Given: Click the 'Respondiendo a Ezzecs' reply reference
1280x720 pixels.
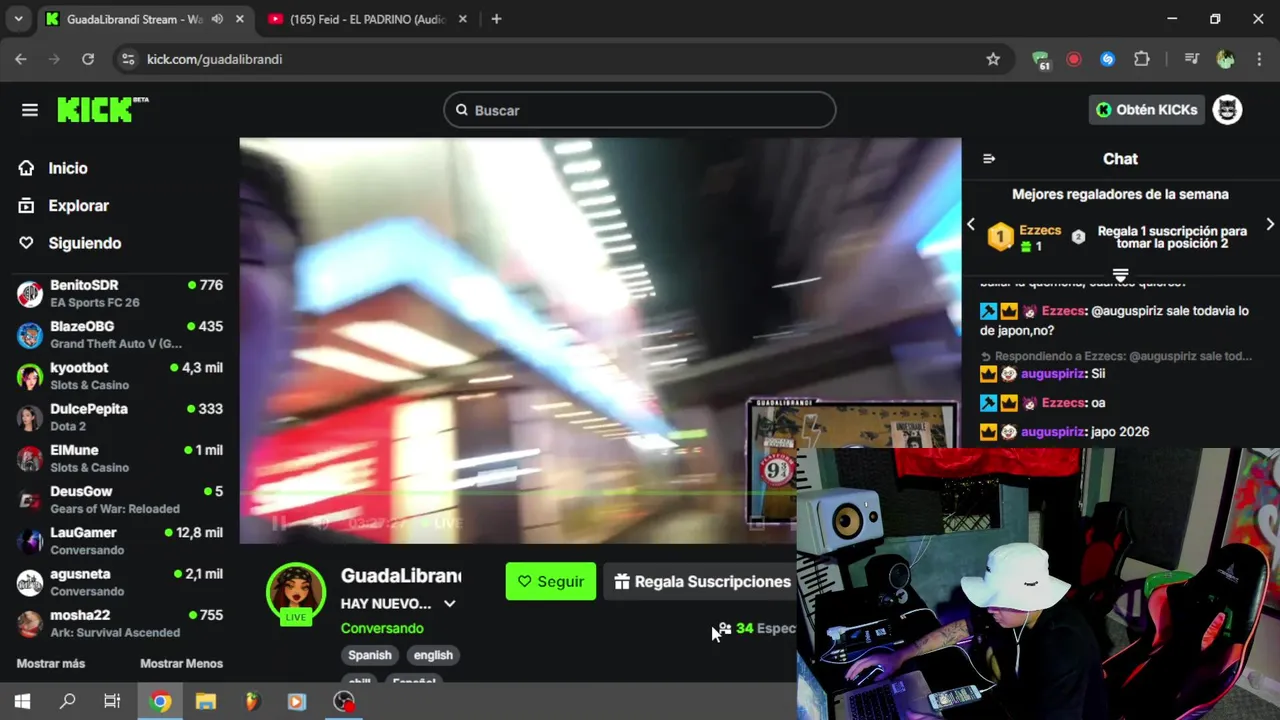Looking at the screenshot, I should 1116,356.
